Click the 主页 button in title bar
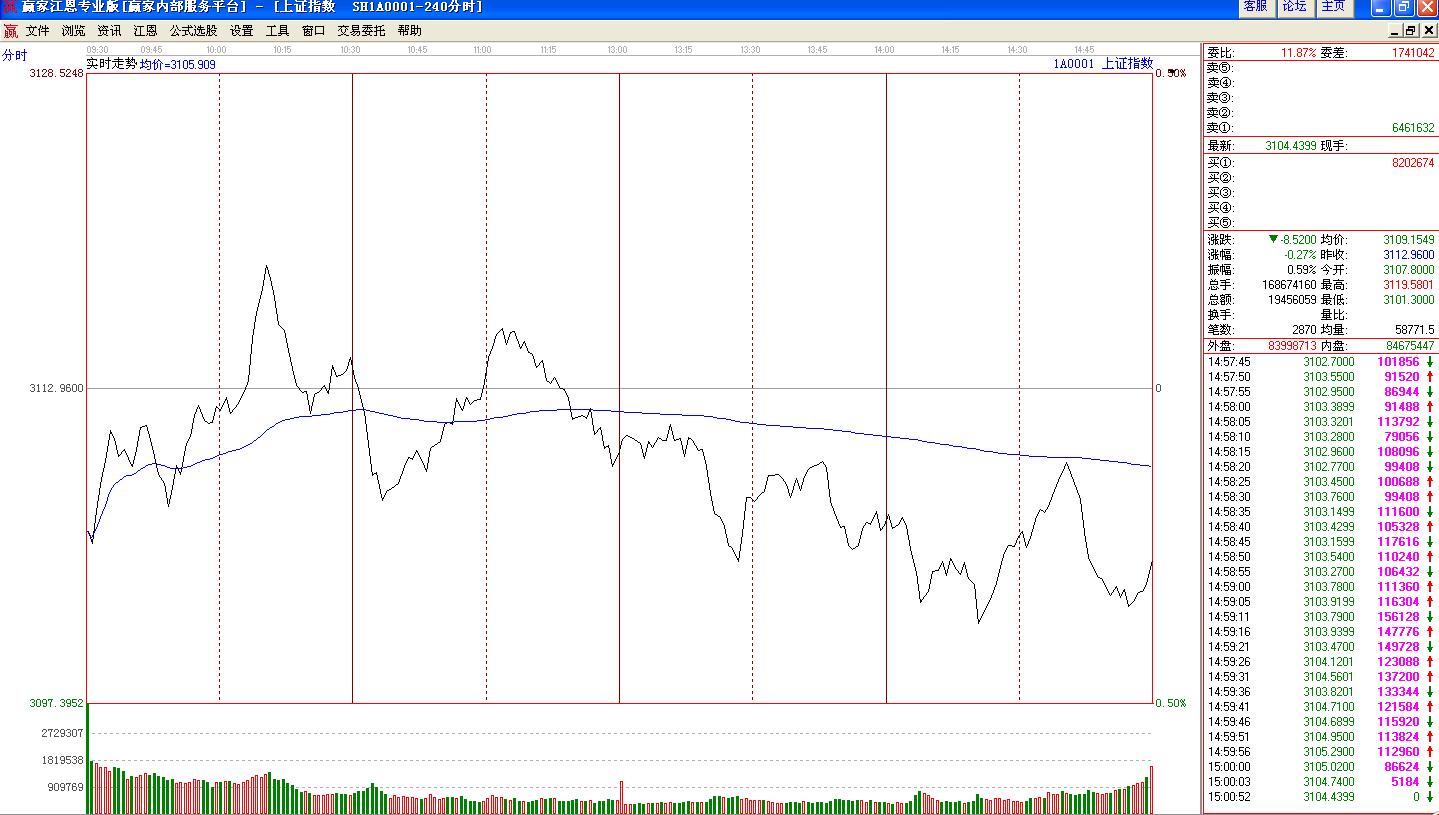 point(1333,7)
